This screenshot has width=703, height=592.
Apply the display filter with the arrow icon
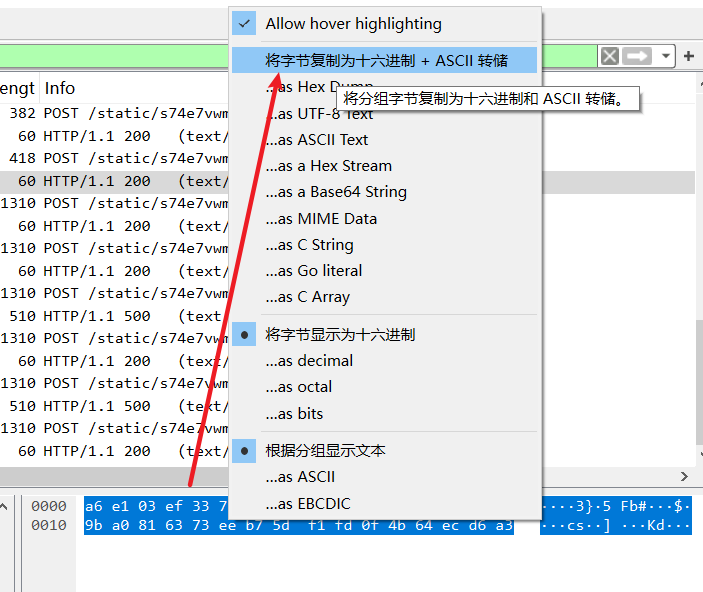[638, 57]
